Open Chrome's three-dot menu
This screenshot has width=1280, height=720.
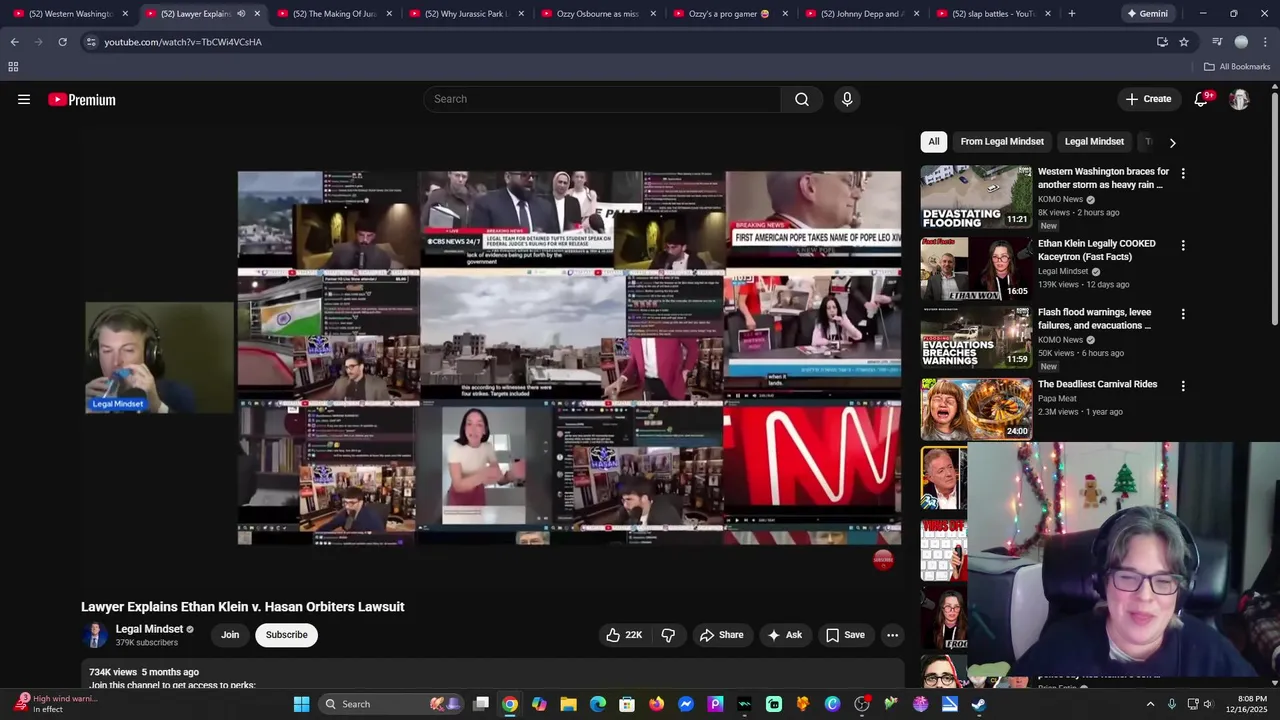tap(1265, 42)
